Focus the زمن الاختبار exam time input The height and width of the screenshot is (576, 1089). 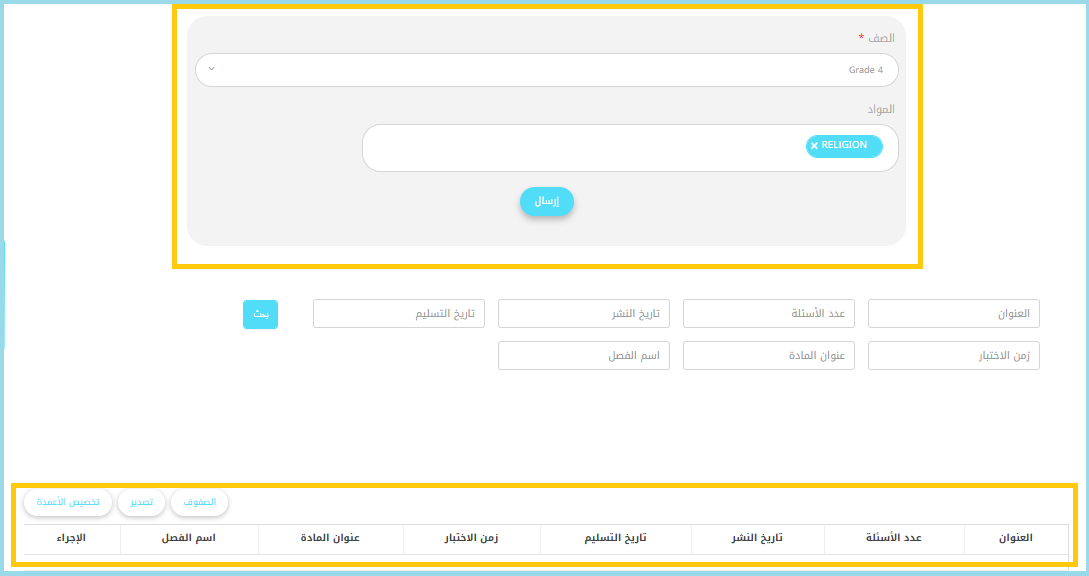click(x=953, y=356)
